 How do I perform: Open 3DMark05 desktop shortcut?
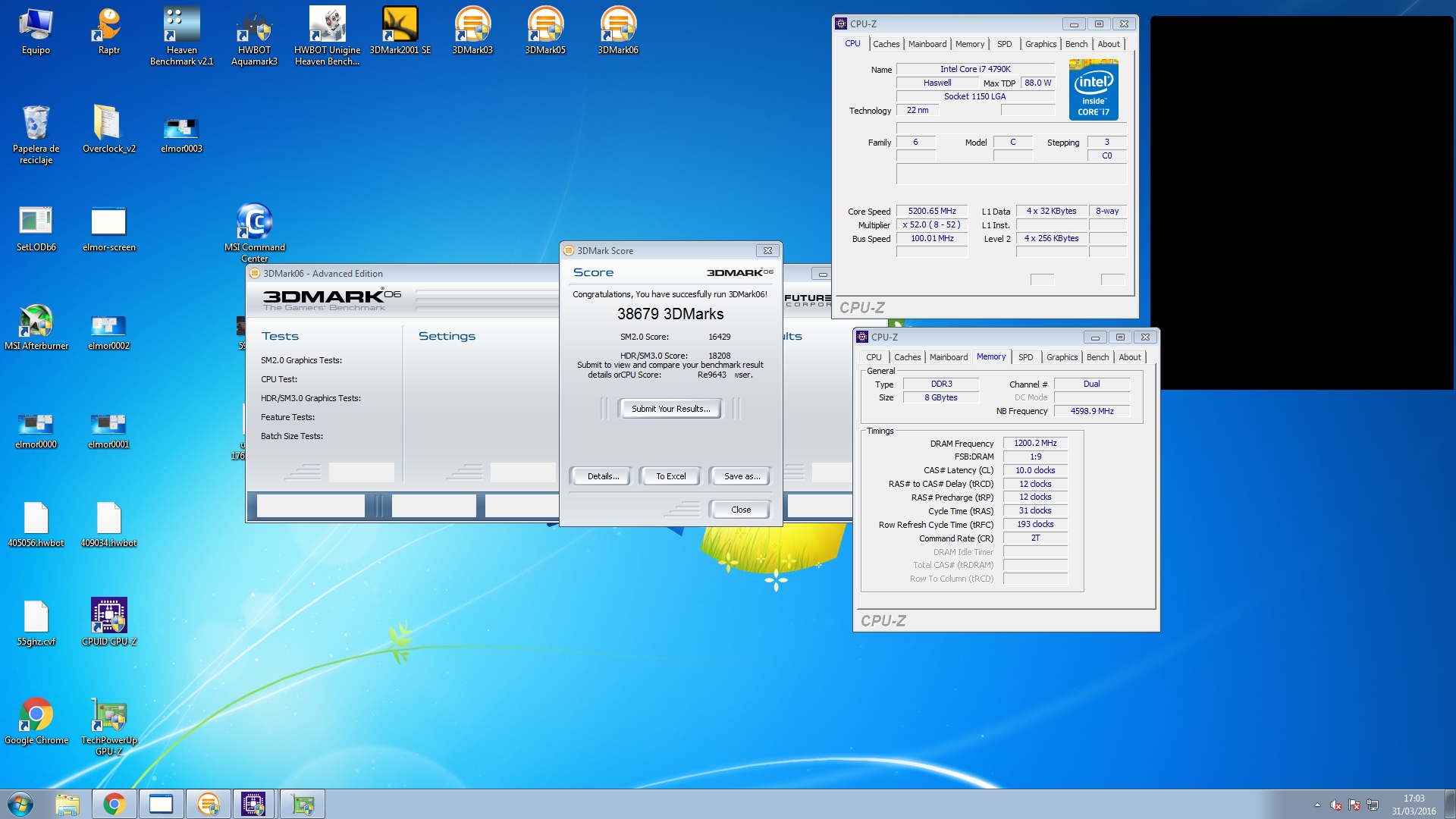545,32
